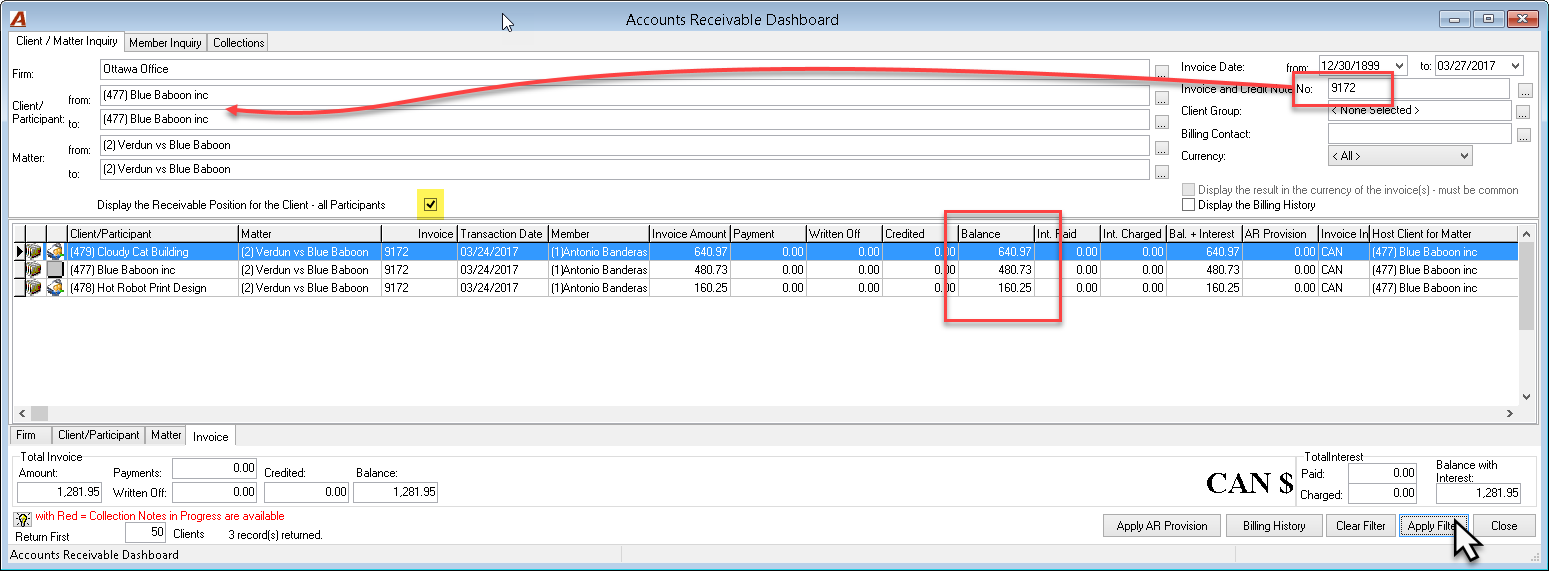1549x571 pixels.
Task: Open the Invoice Date 'to' date dropdown
Action: (x=1515, y=65)
